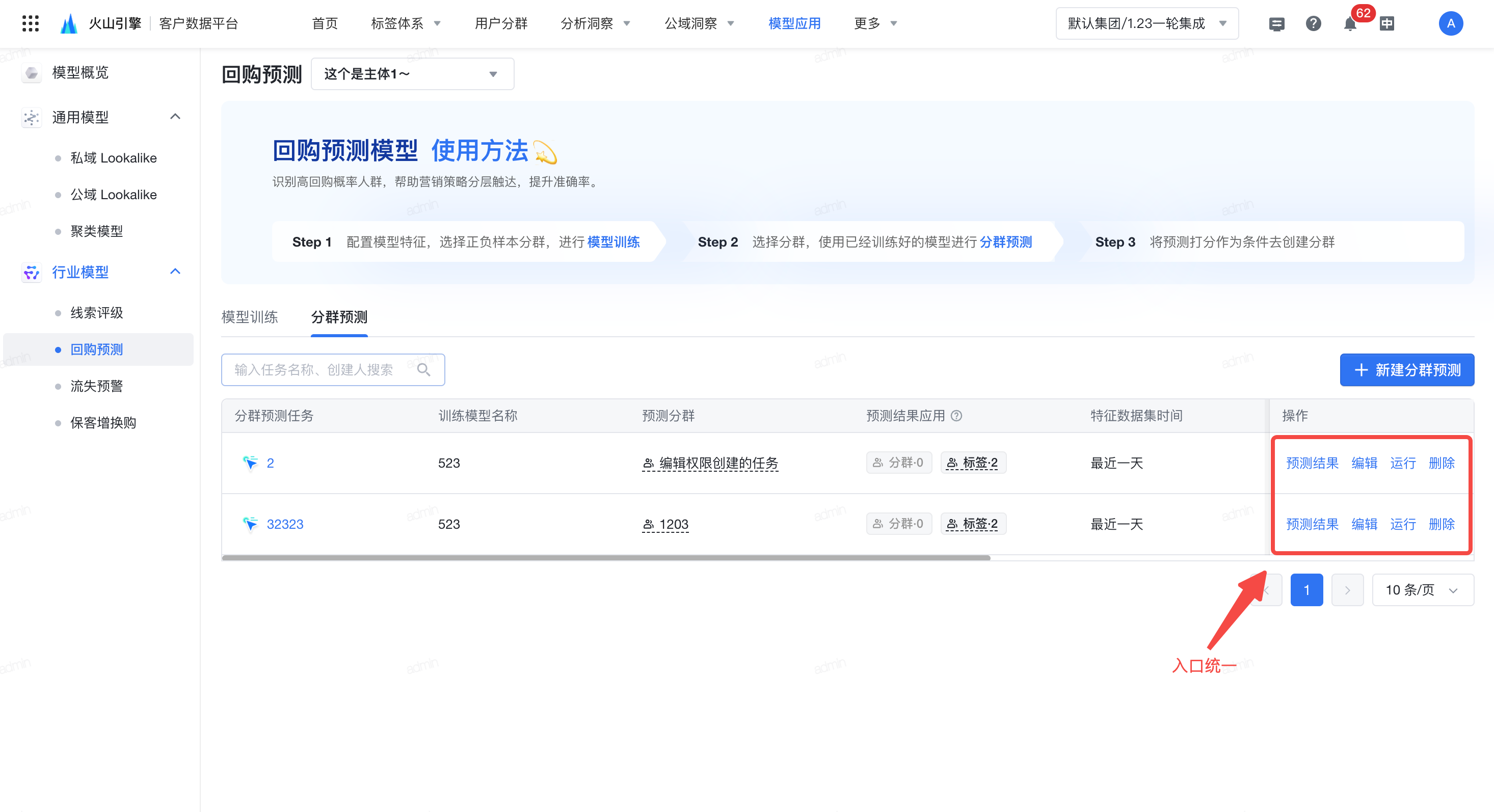Click the 分群·0 tag in row 32323
Image resolution: width=1494 pixels, height=812 pixels.
click(x=899, y=524)
